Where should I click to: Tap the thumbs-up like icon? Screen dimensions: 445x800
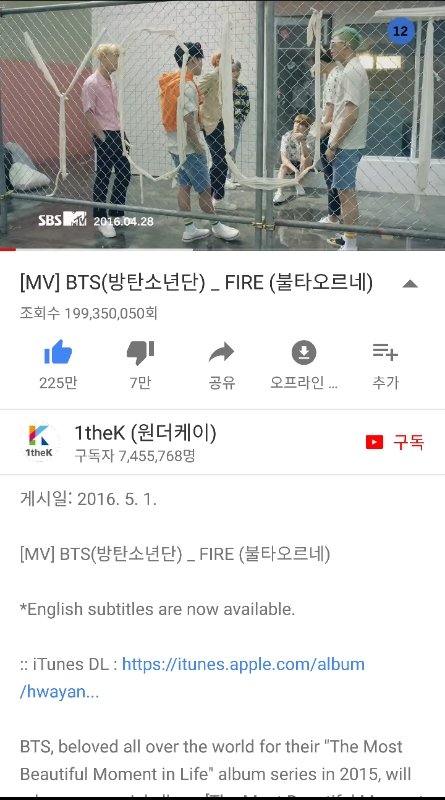coord(58,352)
